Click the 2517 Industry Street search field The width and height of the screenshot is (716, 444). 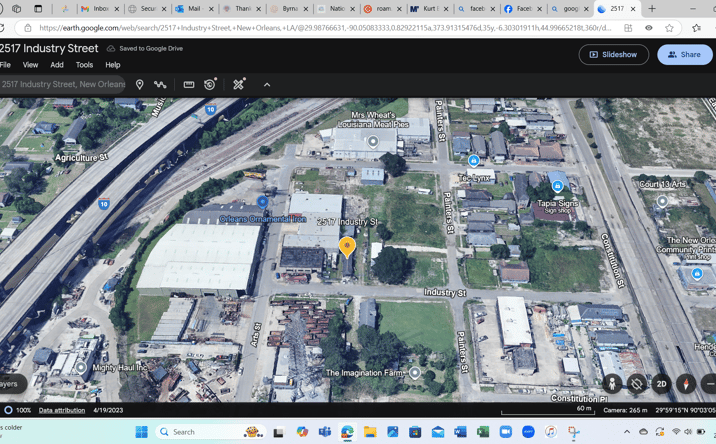[x=62, y=85]
